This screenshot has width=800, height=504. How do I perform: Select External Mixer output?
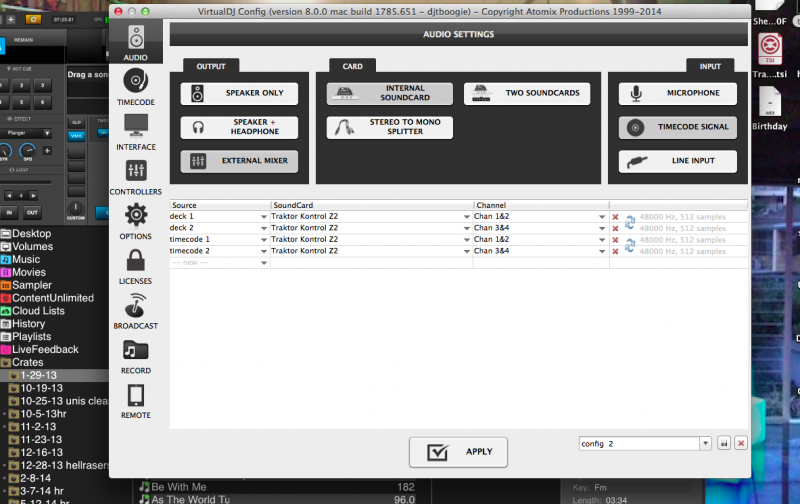pos(239,161)
